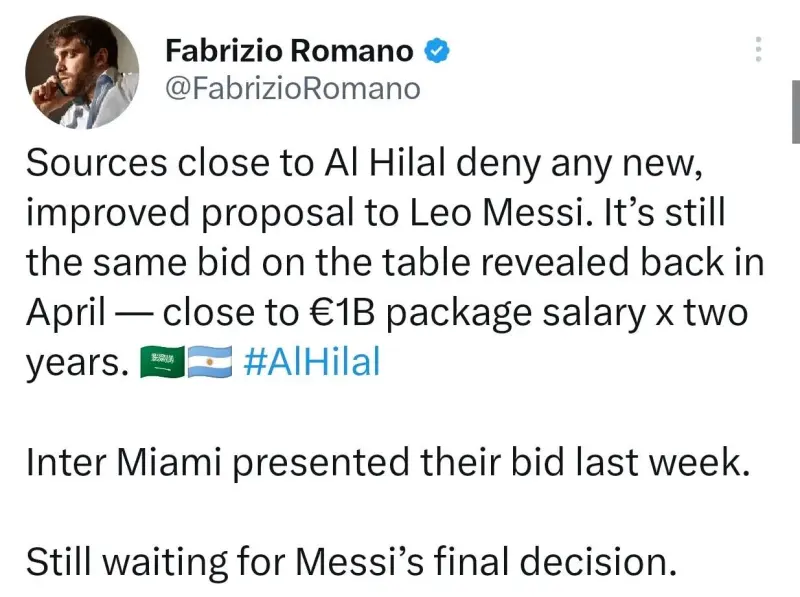Screen dimensions: 800x597
Task: Click the blue verified checkmark badge
Action: (437, 51)
